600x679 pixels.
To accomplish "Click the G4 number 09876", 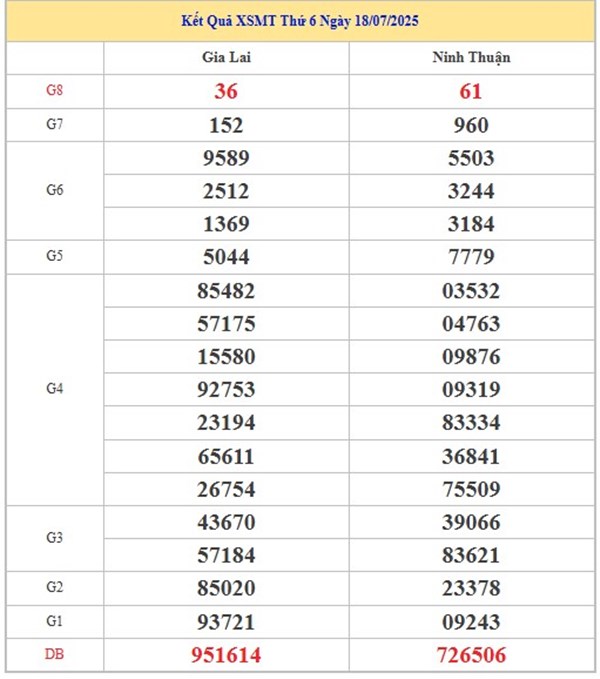I will click(471, 356).
